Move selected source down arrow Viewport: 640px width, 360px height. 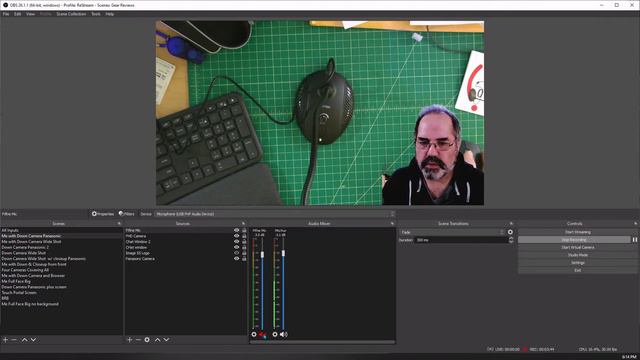click(x=167, y=340)
